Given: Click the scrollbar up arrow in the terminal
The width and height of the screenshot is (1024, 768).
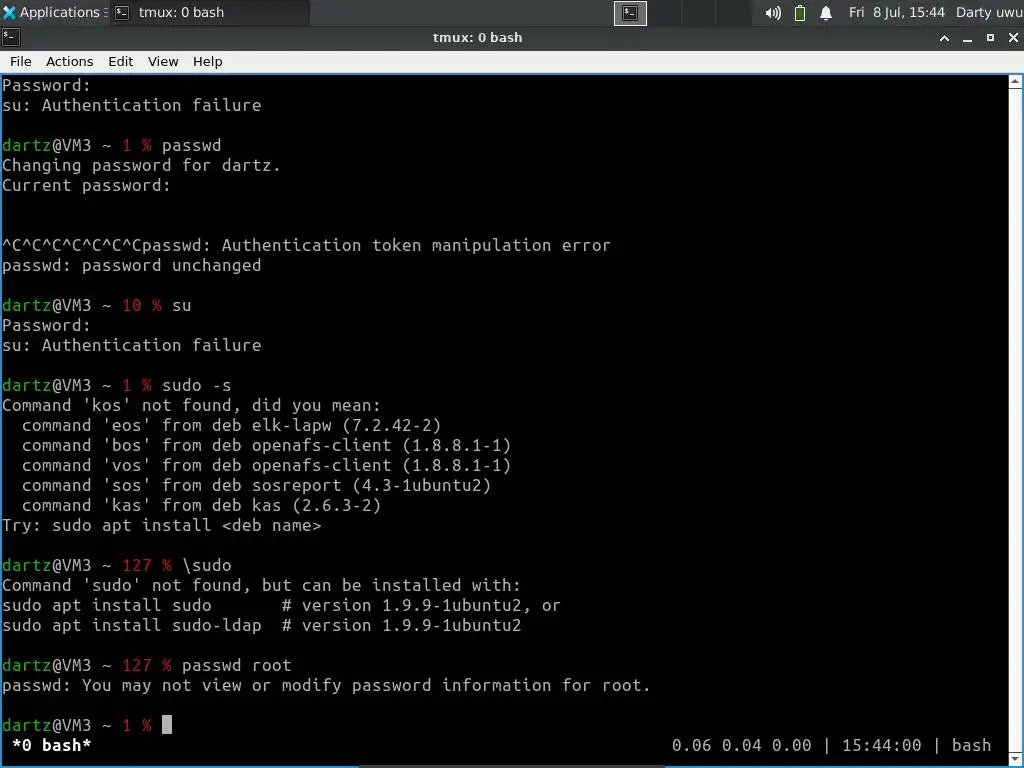Looking at the screenshot, I should point(1015,82).
